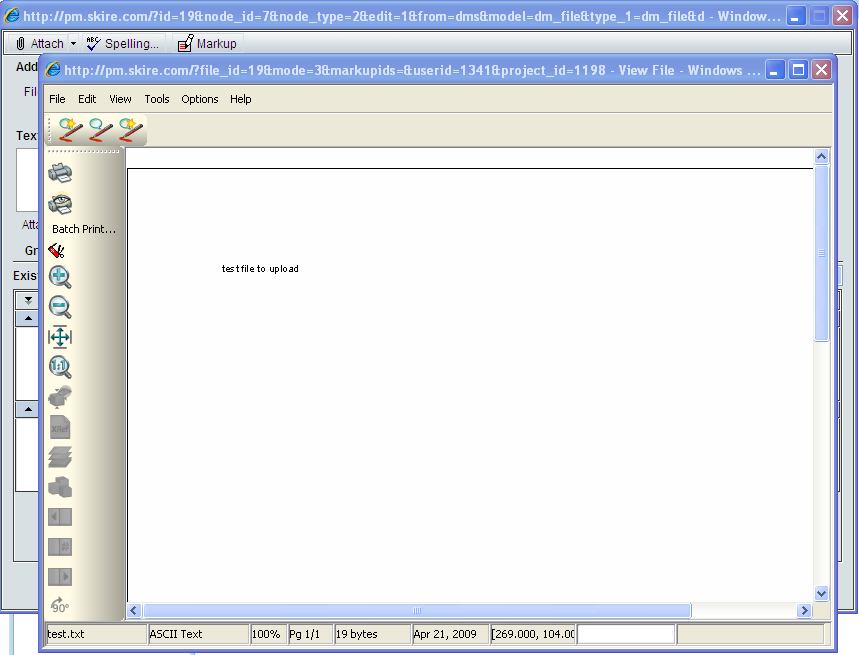The image size is (859, 655).
Task: Select the 1:1 actual size zoom icon
Action: (x=59, y=366)
